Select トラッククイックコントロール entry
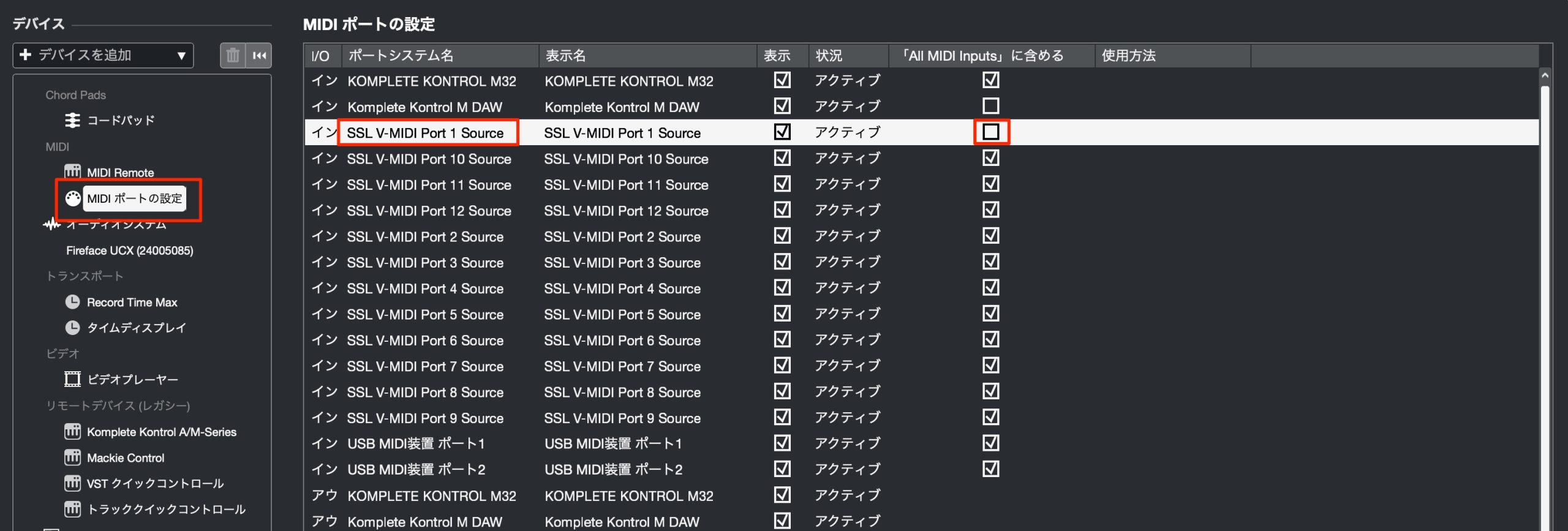 click(166, 509)
